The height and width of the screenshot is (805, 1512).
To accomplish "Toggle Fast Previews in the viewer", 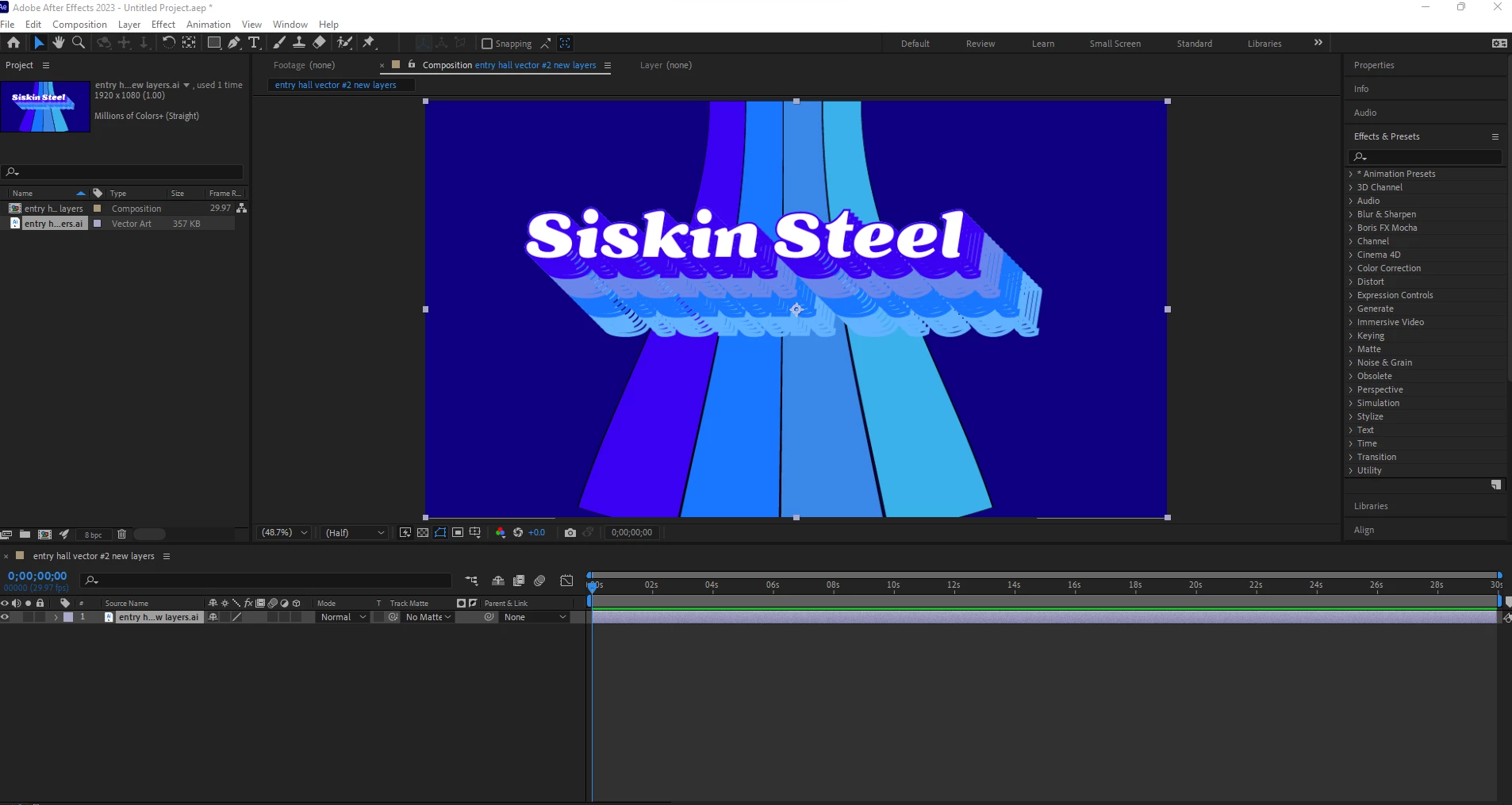I will (405, 533).
